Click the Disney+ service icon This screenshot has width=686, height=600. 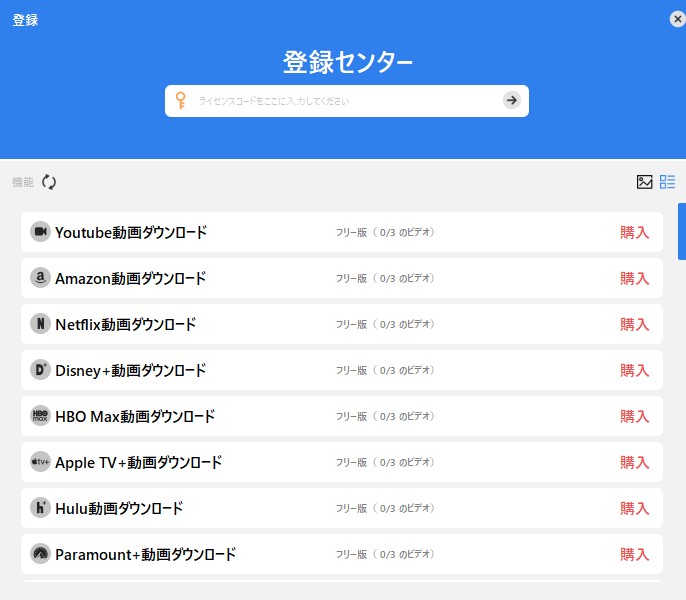pos(40,370)
